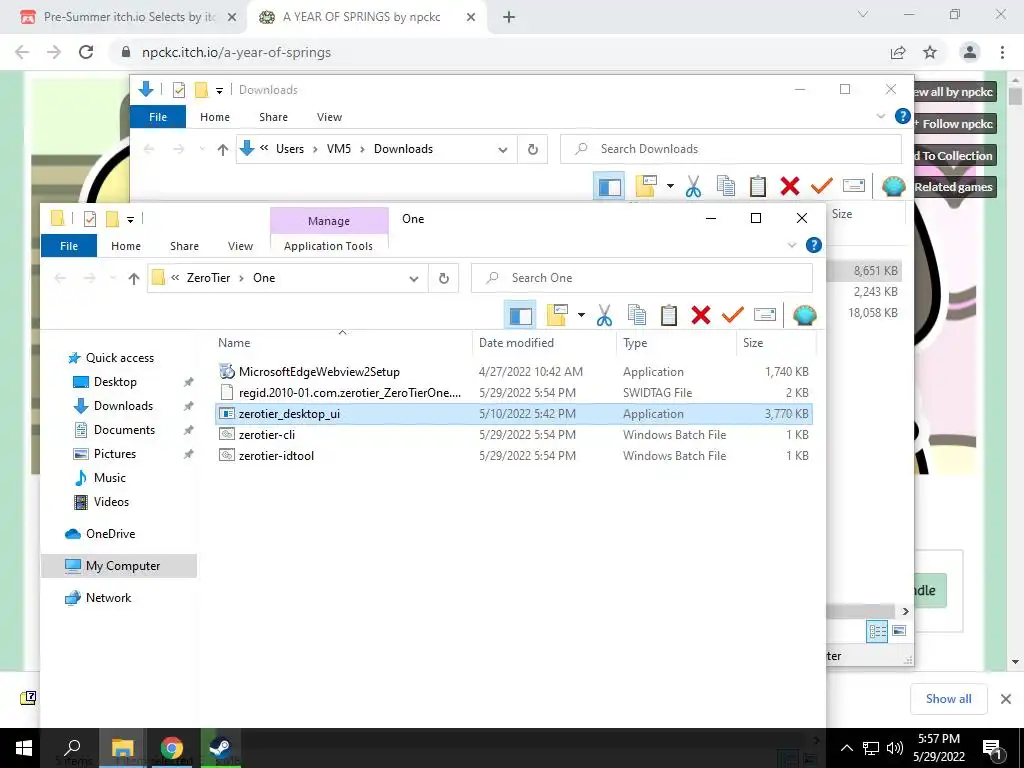Image resolution: width=1024 pixels, height=768 pixels.
Task: Click the Show all downloads button
Action: pyautogui.click(x=948, y=699)
